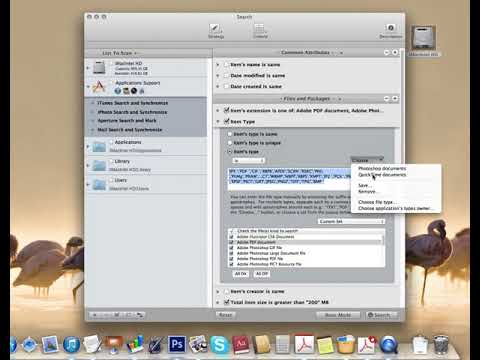Open the basket icon in the dock
The width and height of the screenshot is (480, 360).
pyautogui.click(x=345, y=345)
